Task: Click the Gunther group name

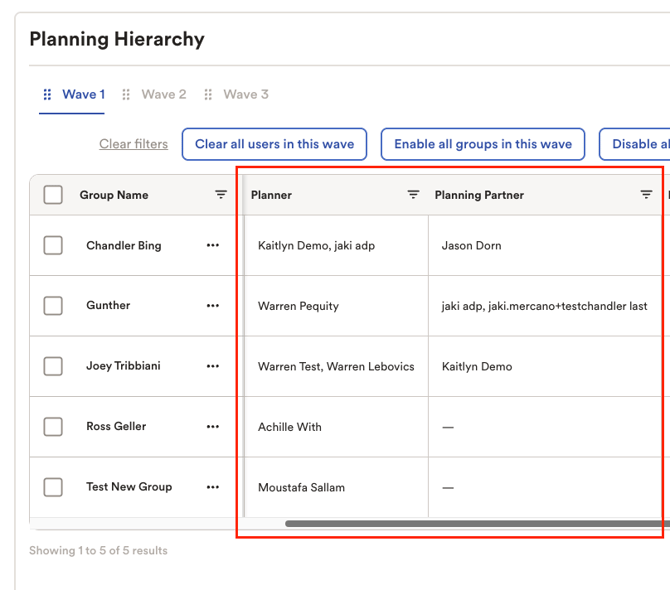Action: tap(108, 305)
